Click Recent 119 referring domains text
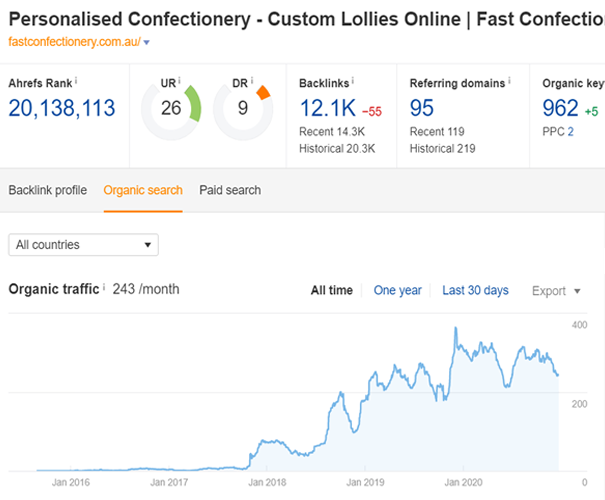Image resolution: width=605 pixels, height=500 pixels. tap(437, 132)
